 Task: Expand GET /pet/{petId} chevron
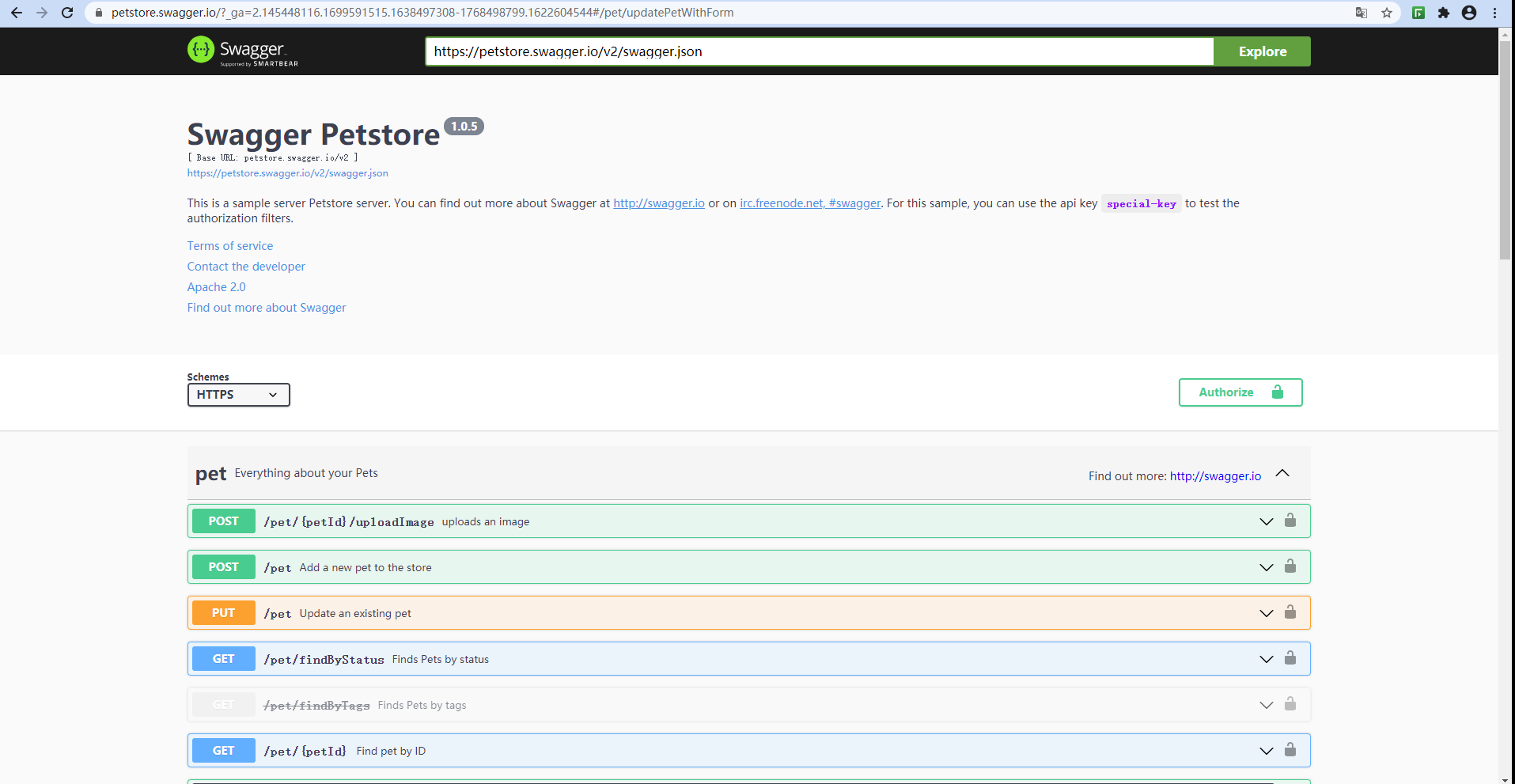pos(1267,751)
